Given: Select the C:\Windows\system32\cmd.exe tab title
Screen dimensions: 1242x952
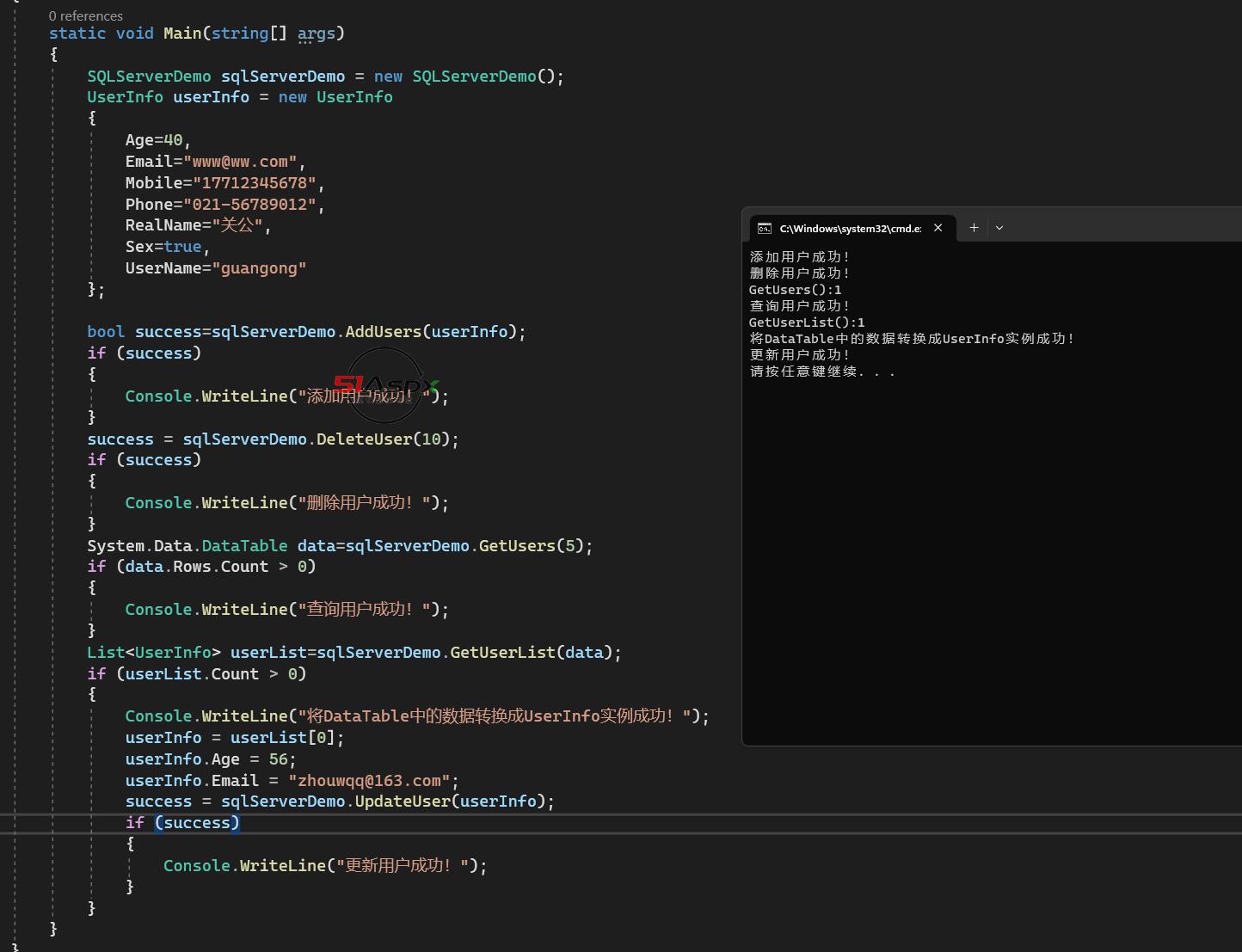Looking at the screenshot, I should click(x=850, y=228).
